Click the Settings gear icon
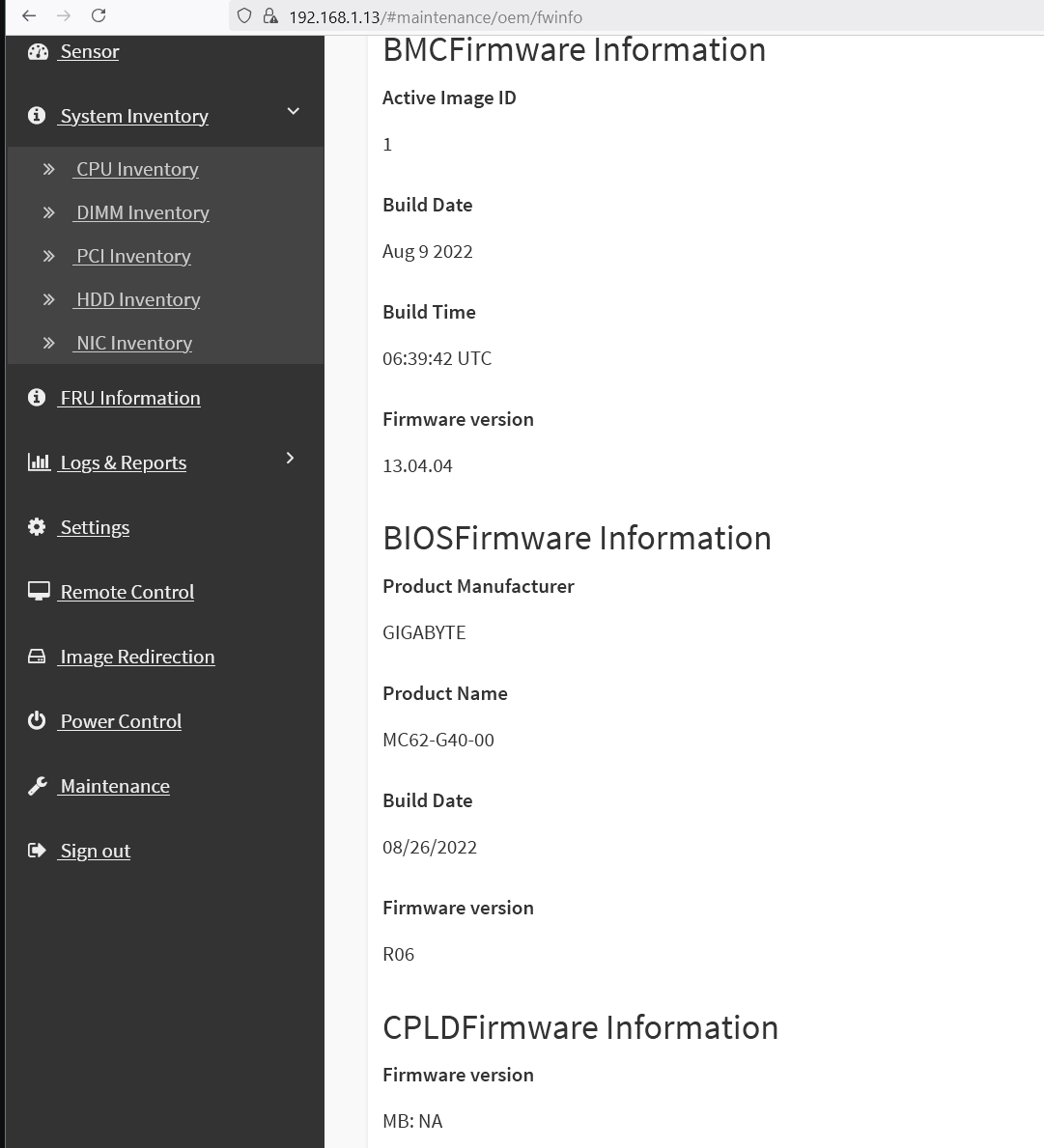 37,527
